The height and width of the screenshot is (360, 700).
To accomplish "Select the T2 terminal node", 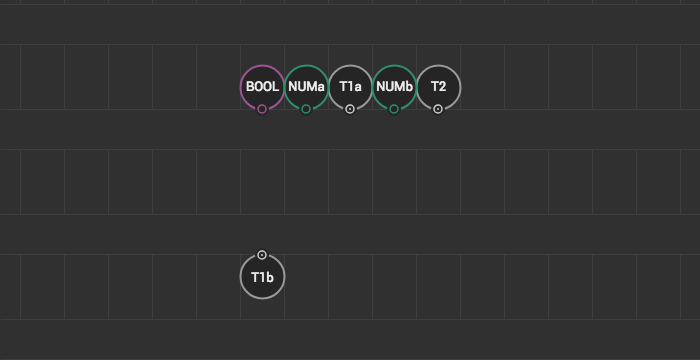I will coord(438,87).
